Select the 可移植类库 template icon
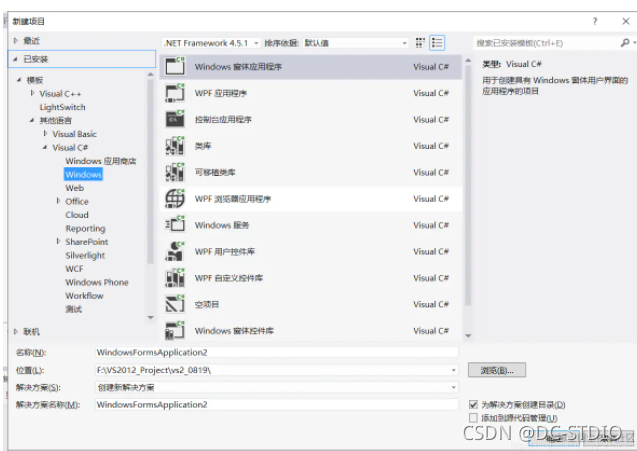The image size is (637, 451). (x=175, y=172)
